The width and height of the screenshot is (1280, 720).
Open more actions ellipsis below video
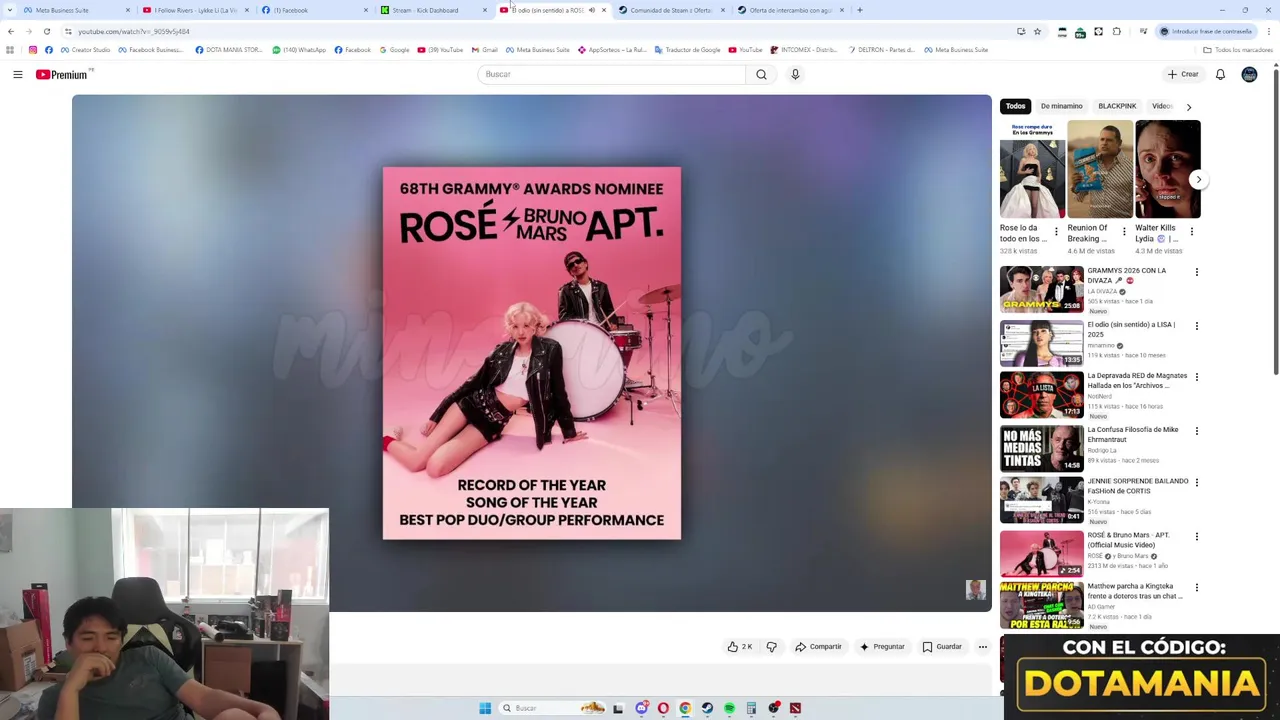coord(982,647)
